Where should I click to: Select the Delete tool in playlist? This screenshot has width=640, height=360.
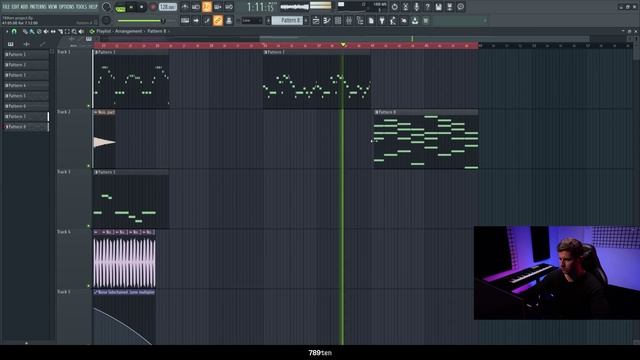[39, 31]
